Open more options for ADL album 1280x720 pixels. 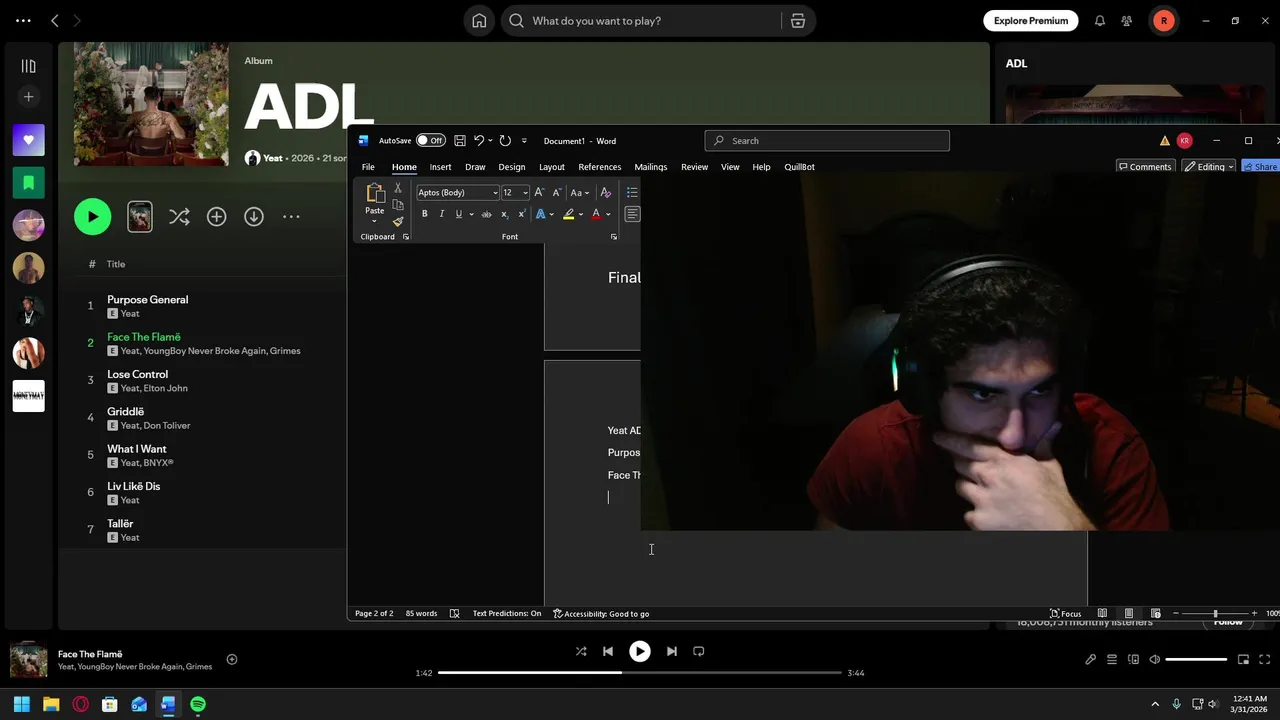click(x=291, y=216)
